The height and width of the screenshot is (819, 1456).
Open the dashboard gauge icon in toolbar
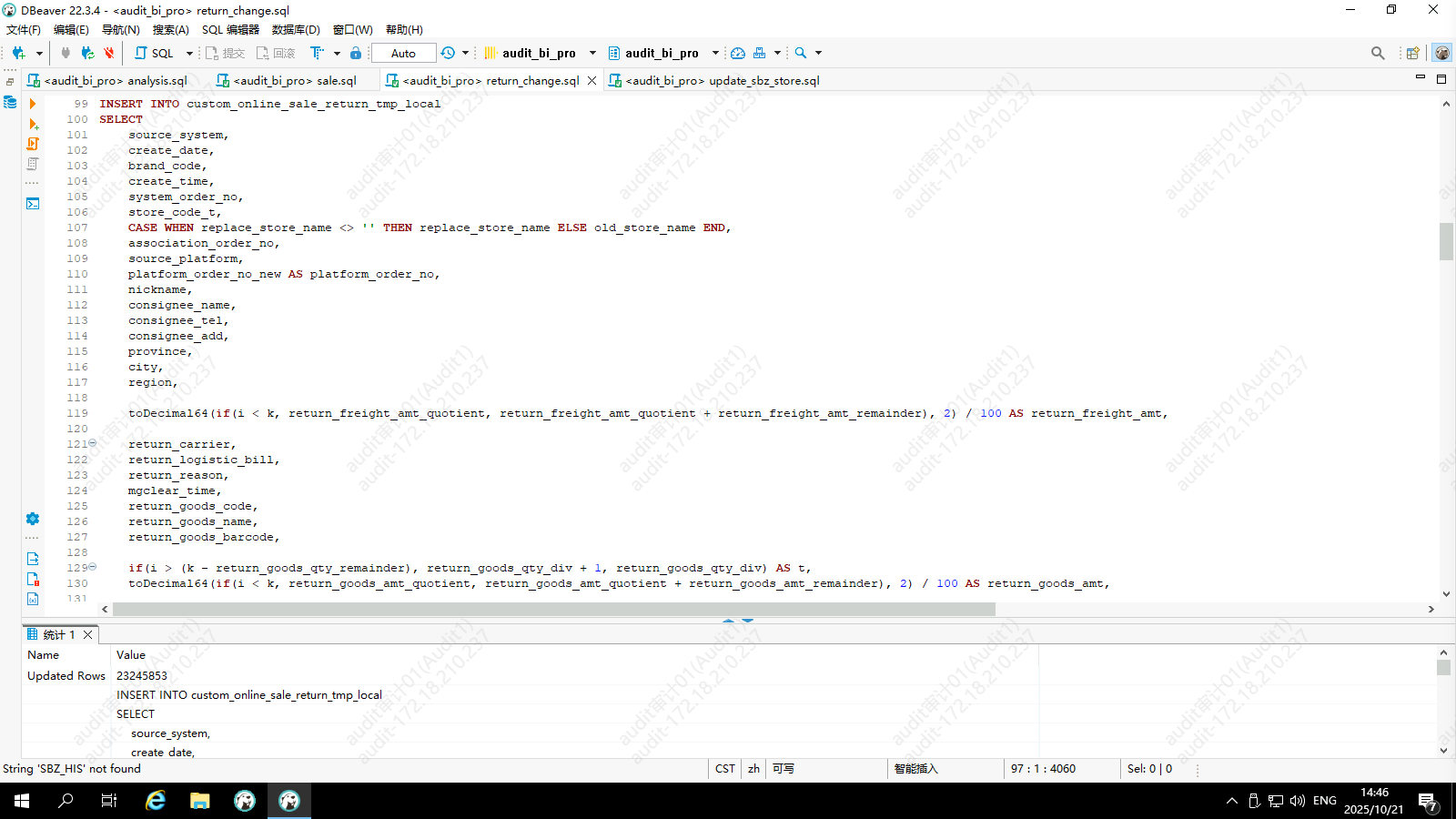coord(738,53)
